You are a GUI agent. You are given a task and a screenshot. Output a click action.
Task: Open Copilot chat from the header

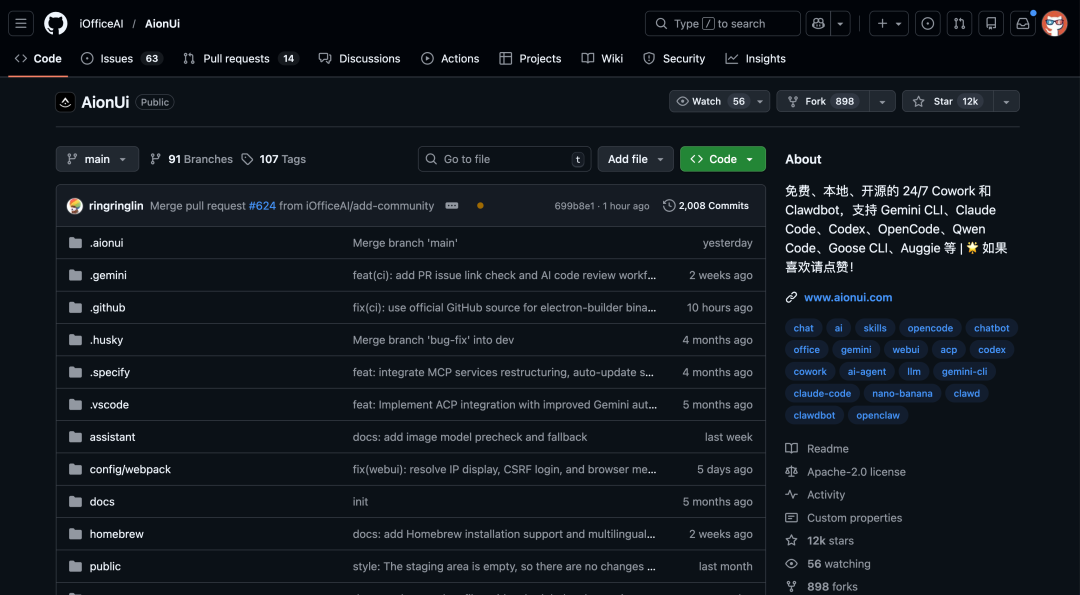click(817, 23)
